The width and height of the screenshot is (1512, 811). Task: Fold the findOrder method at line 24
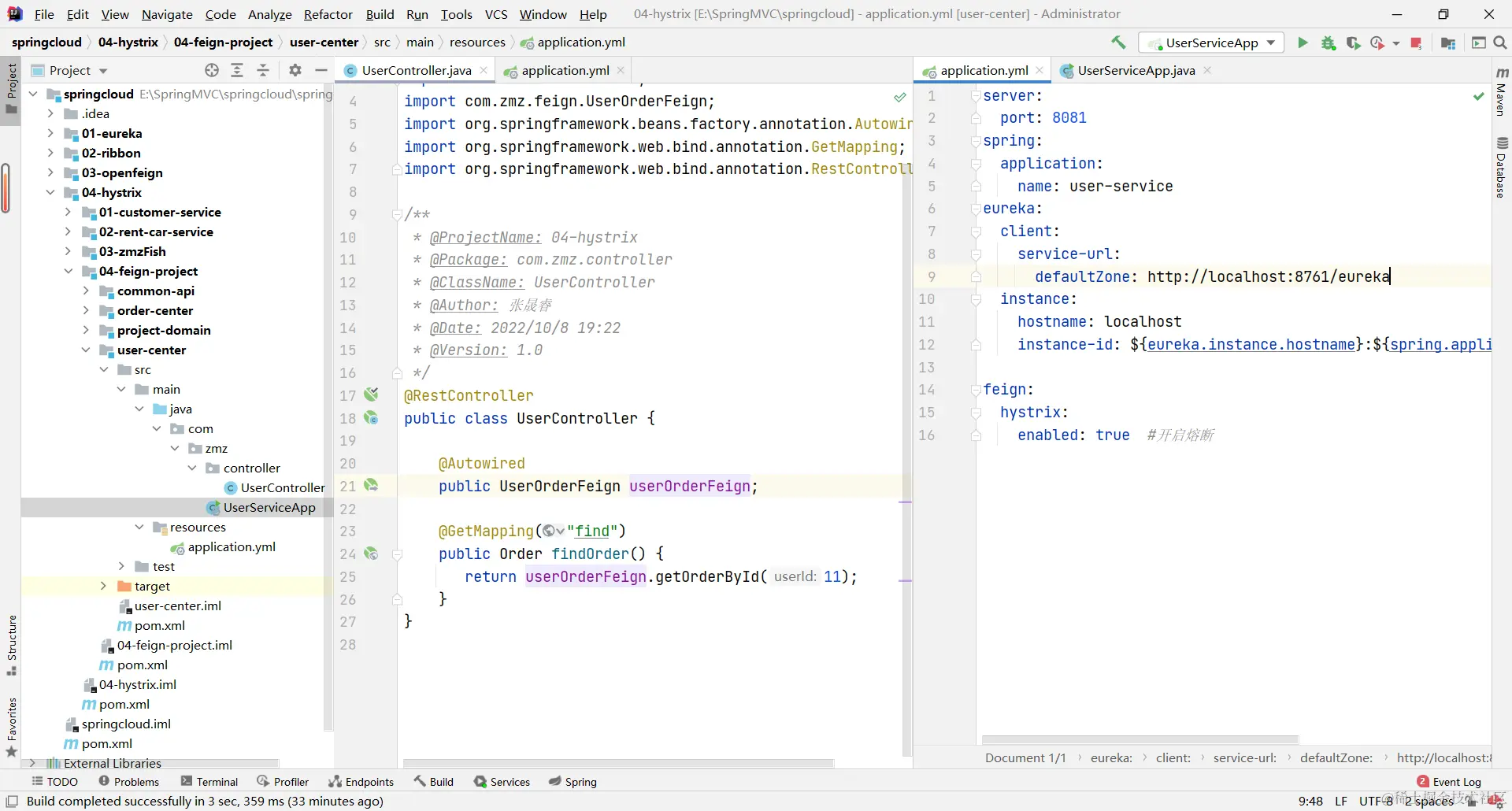pyautogui.click(x=398, y=554)
